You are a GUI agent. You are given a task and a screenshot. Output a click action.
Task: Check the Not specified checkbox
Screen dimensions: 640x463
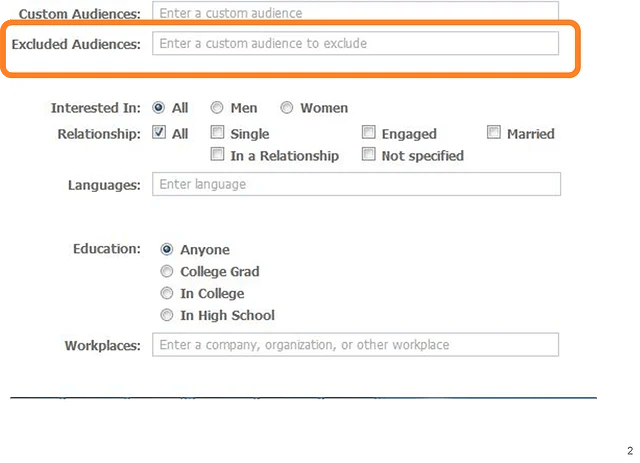[369, 154]
